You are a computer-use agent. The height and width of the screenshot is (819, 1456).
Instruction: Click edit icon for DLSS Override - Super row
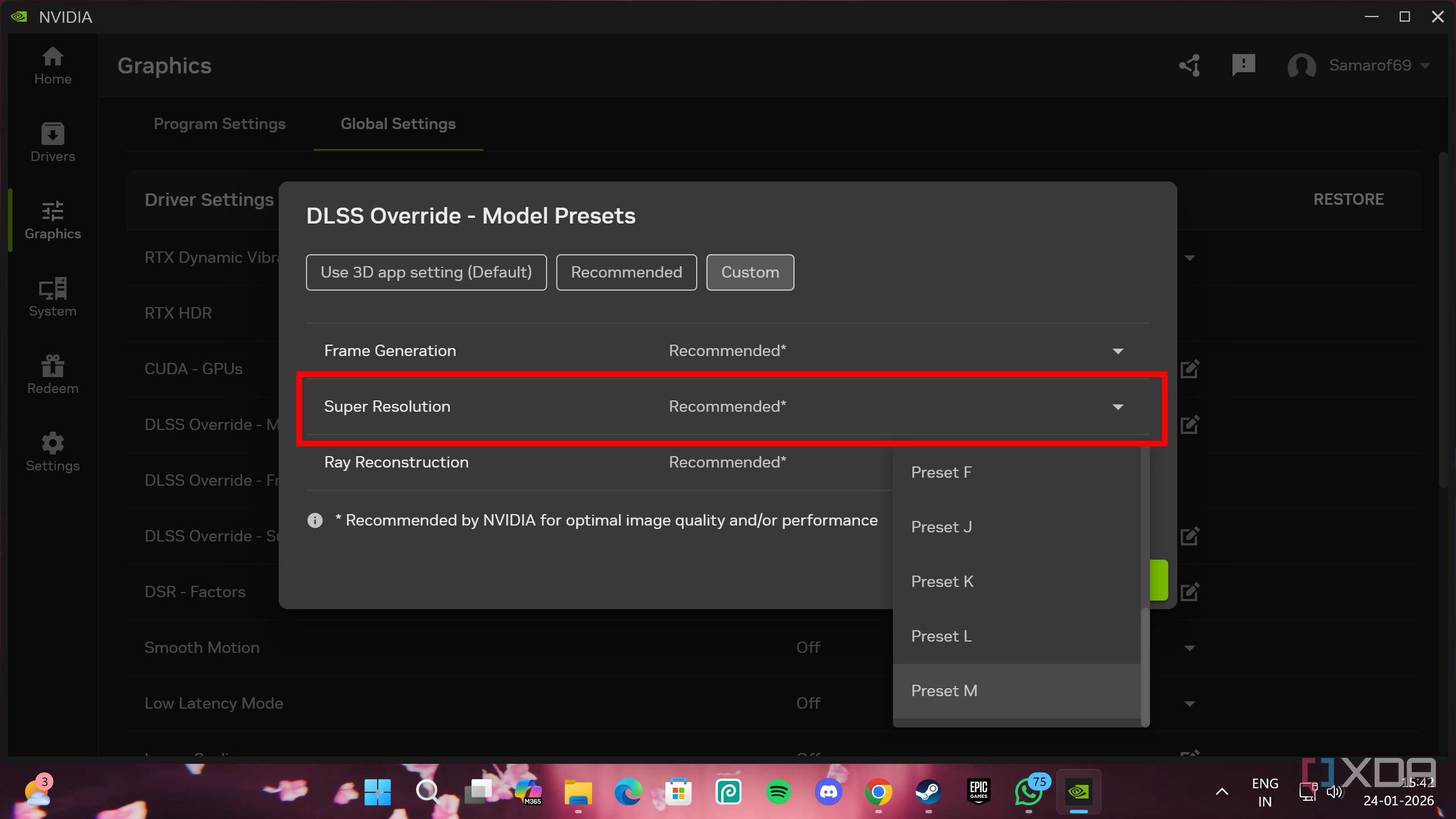click(x=1190, y=536)
